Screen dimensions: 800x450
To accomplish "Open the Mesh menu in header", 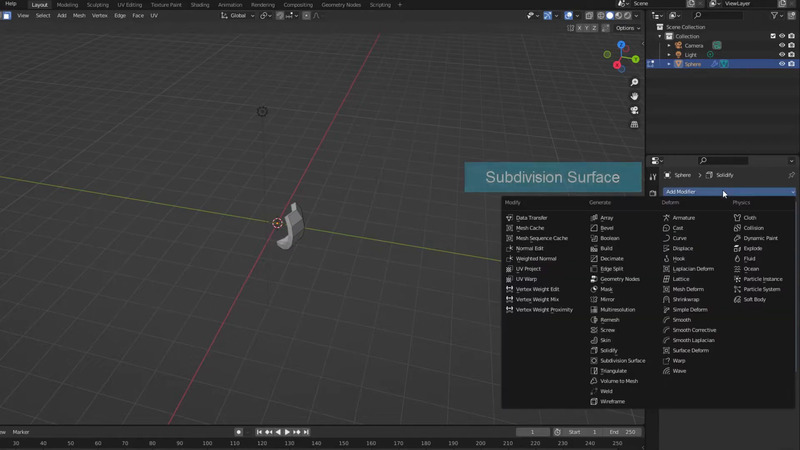I will pyautogui.click(x=79, y=15).
